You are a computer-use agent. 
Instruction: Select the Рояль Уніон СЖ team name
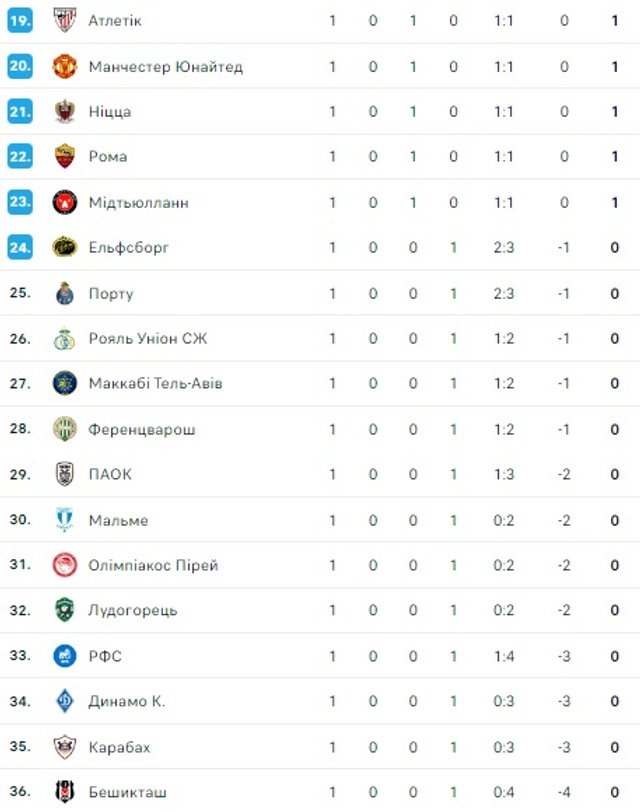pyautogui.click(x=148, y=339)
